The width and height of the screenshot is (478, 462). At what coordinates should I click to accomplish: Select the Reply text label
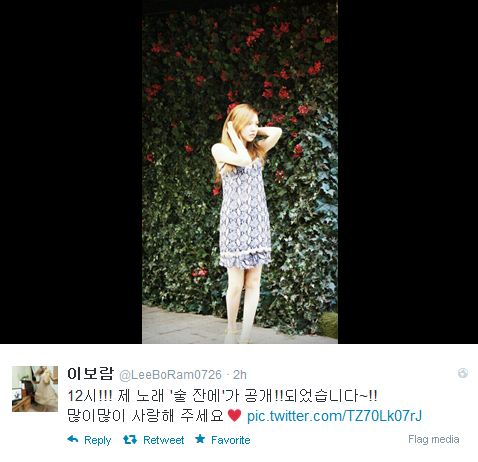click(97, 440)
